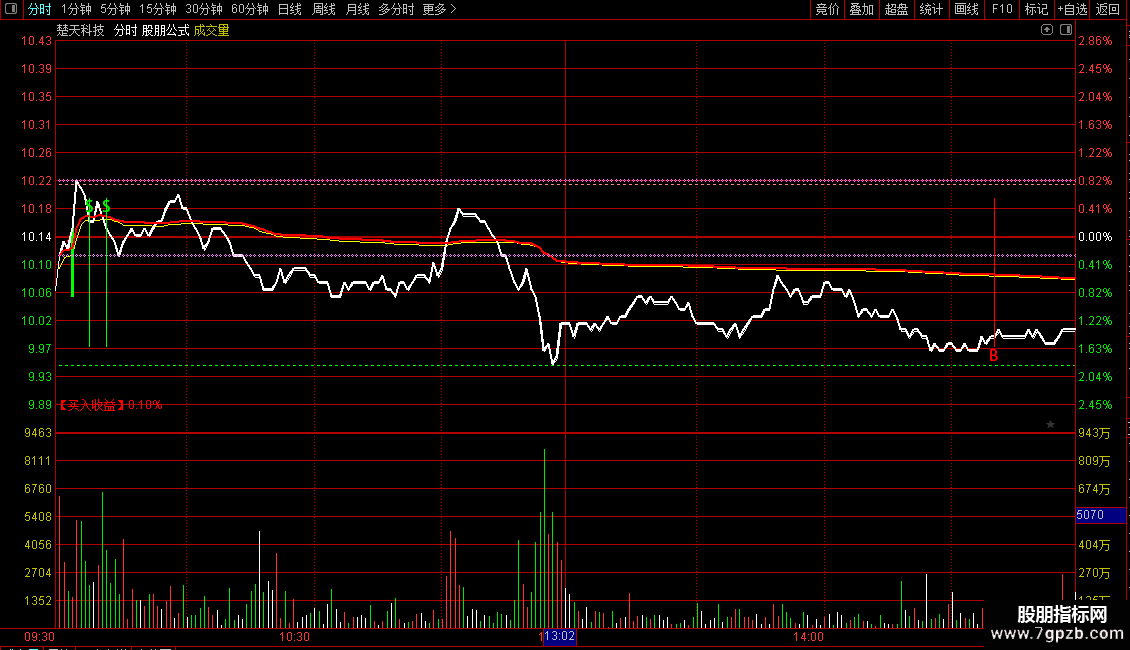Open the 日线 daily chart tab
This screenshot has width=1130, height=650.
(x=290, y=9)
